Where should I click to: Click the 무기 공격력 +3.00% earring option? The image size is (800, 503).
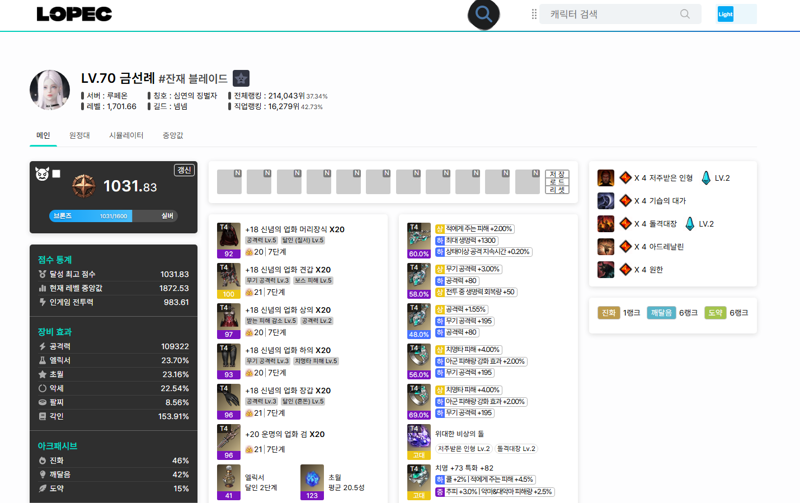(x=468, y=269)
